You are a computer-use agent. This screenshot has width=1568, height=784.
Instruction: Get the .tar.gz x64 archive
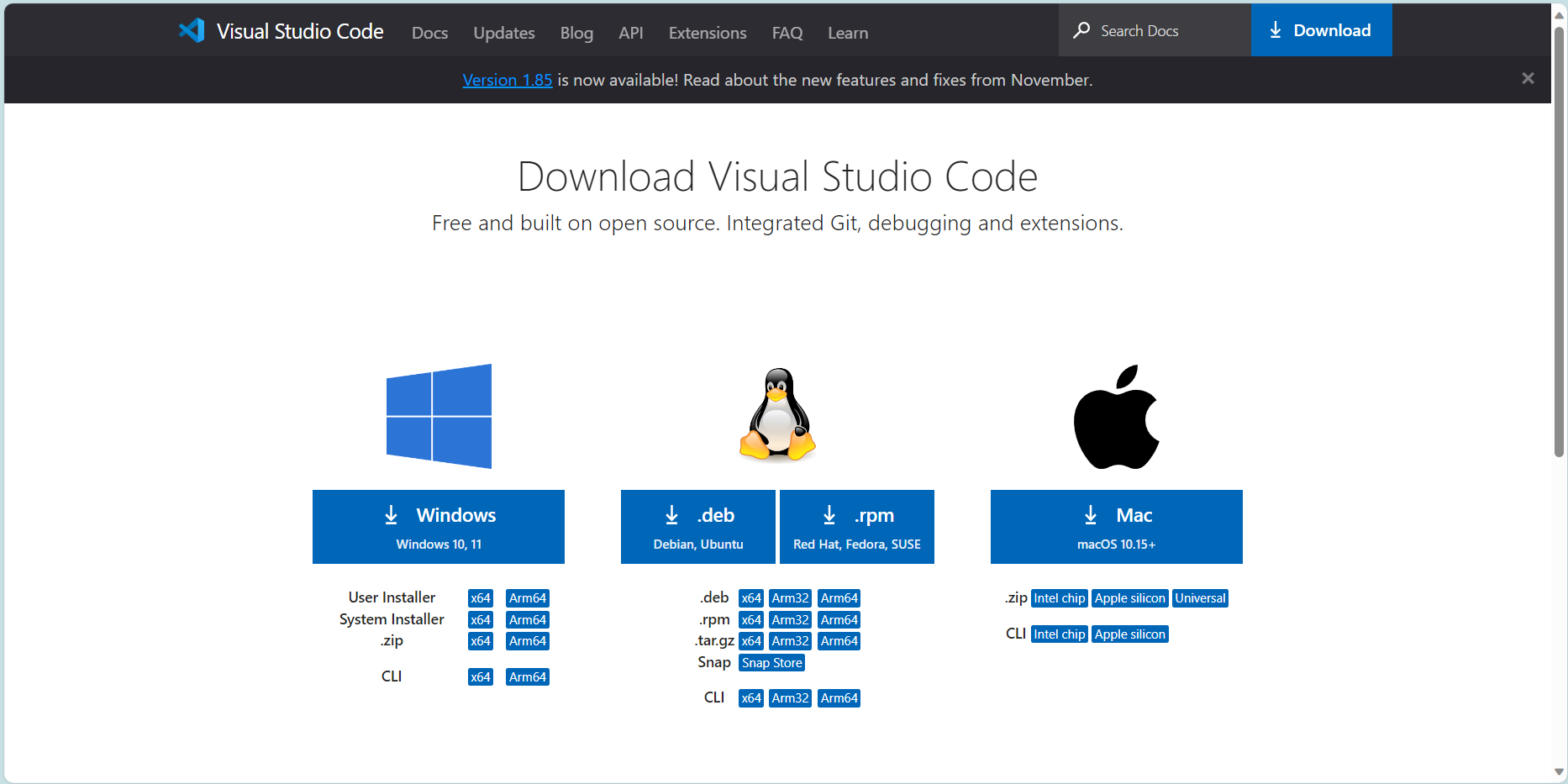(751, 641)
